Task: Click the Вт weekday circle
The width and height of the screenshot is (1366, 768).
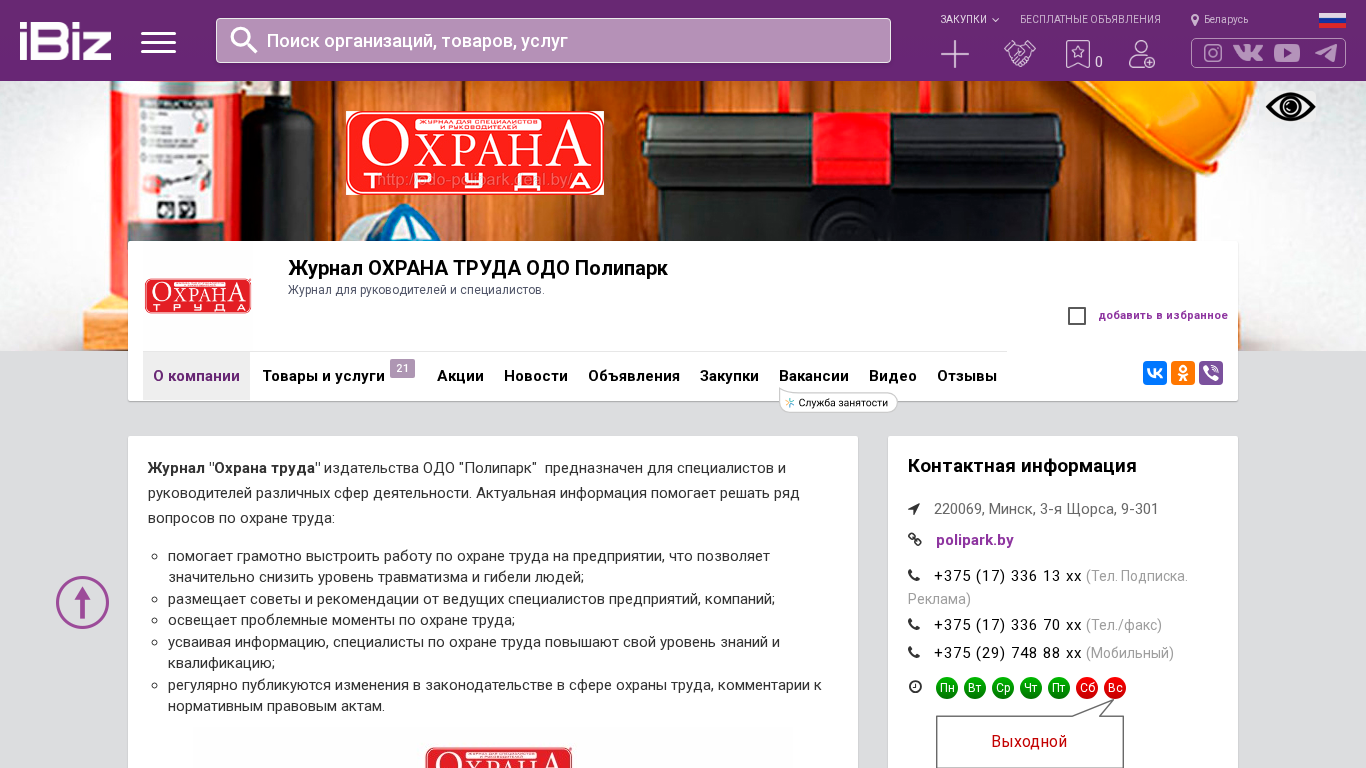Action: (x=975, y=688)
